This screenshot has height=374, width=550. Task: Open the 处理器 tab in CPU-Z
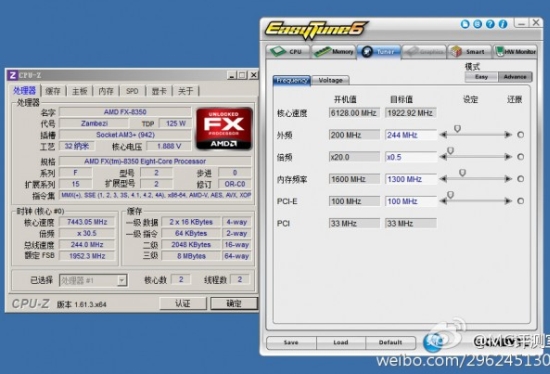[x=24, y=91]
